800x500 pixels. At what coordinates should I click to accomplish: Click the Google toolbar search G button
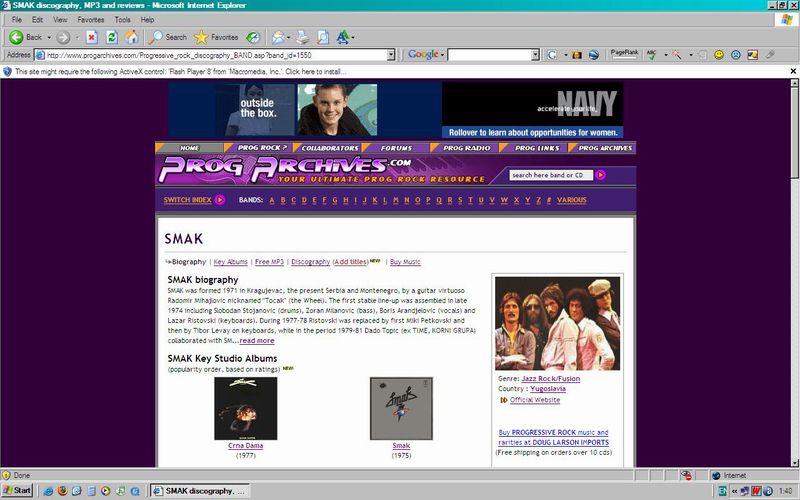[x=552, y=55]
